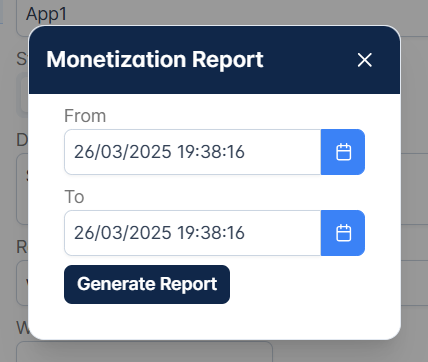Viewport: 428px width, 362px height.
Task: Click the partially hidden W label behind dialog
Action: click(x=23, y=328)
